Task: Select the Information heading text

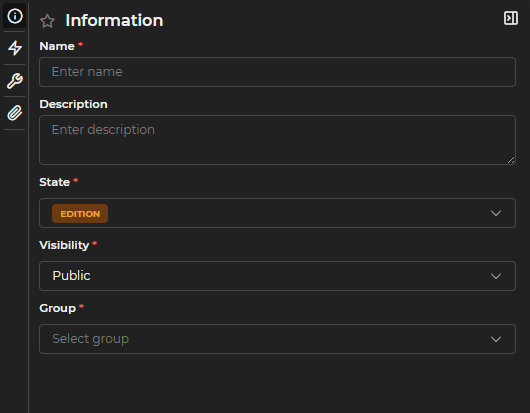Action: [114, 20]
